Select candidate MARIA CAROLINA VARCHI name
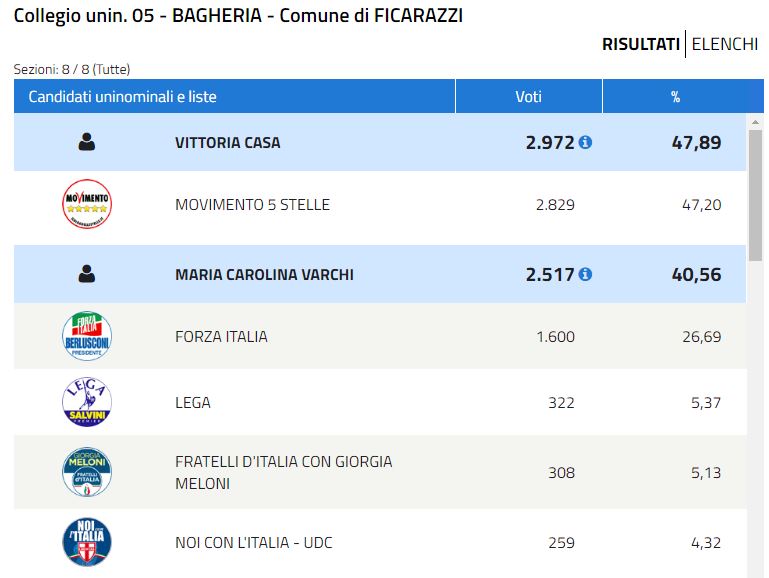The height and width of the screenshot is (578, 769). 264,275
